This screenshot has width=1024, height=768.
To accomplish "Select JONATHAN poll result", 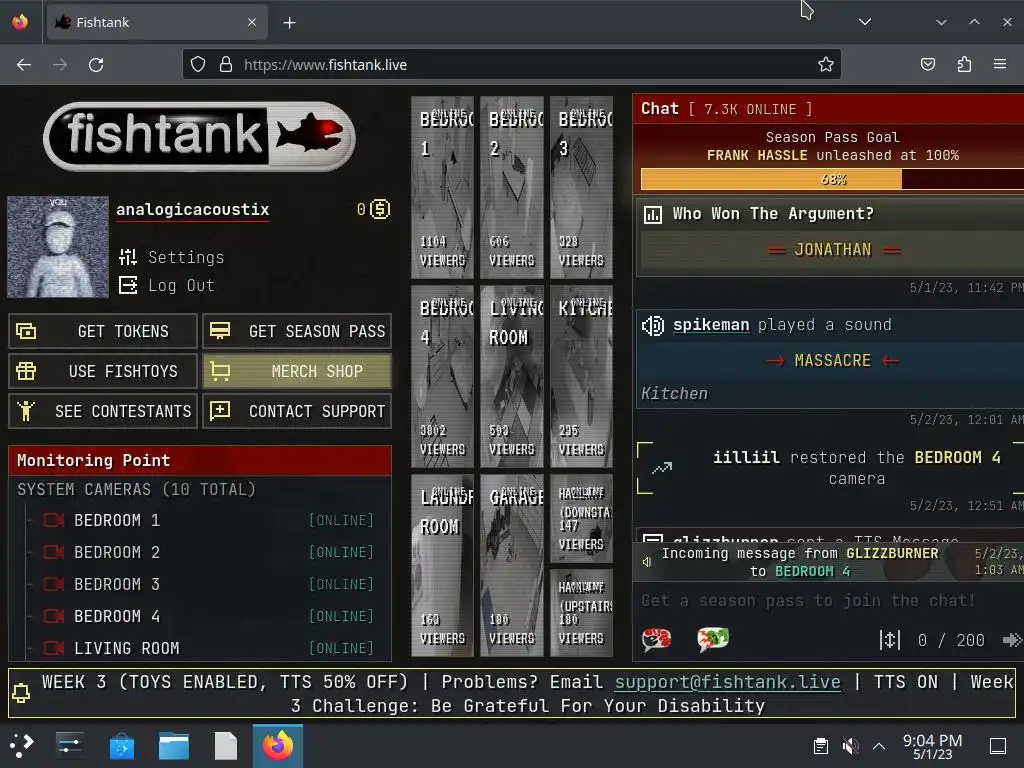I will pyautogui.click(x=833, y=249).
